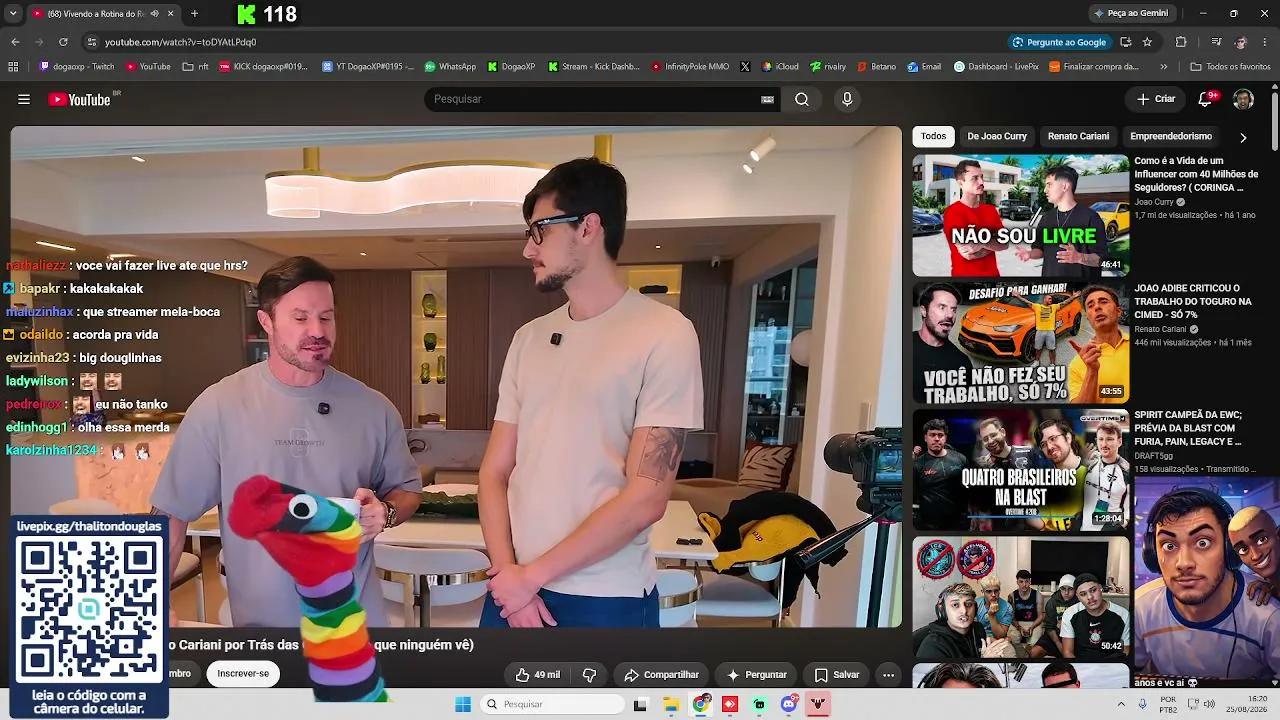Open video titled 'JOAO ADIBE CRITICOU O TRABALHO...'
Screen dimensions: 1280x720
1193,301
